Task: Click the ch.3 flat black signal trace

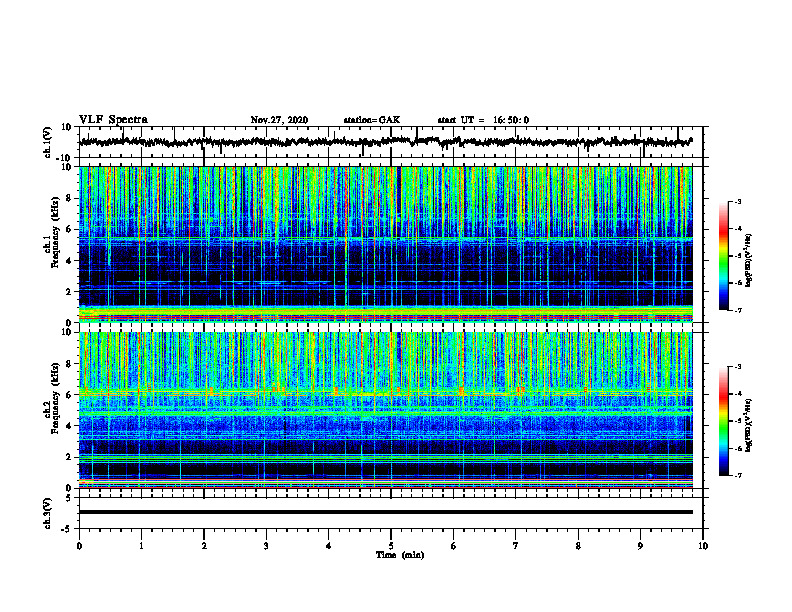Action: [386, 512]
